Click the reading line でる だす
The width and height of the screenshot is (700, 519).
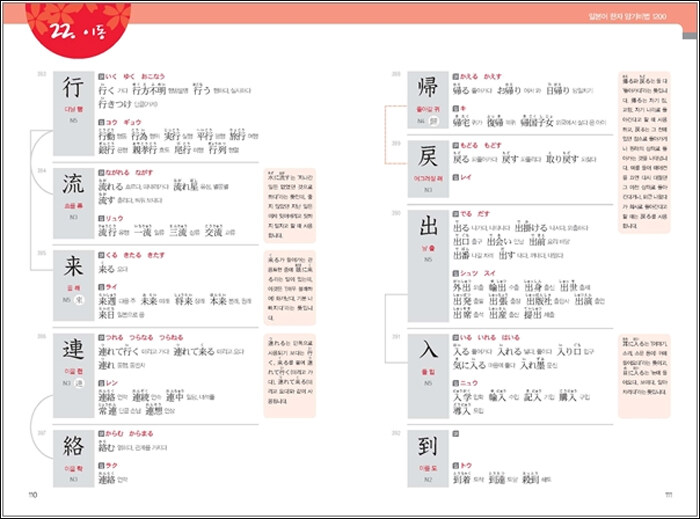point(475,214)
